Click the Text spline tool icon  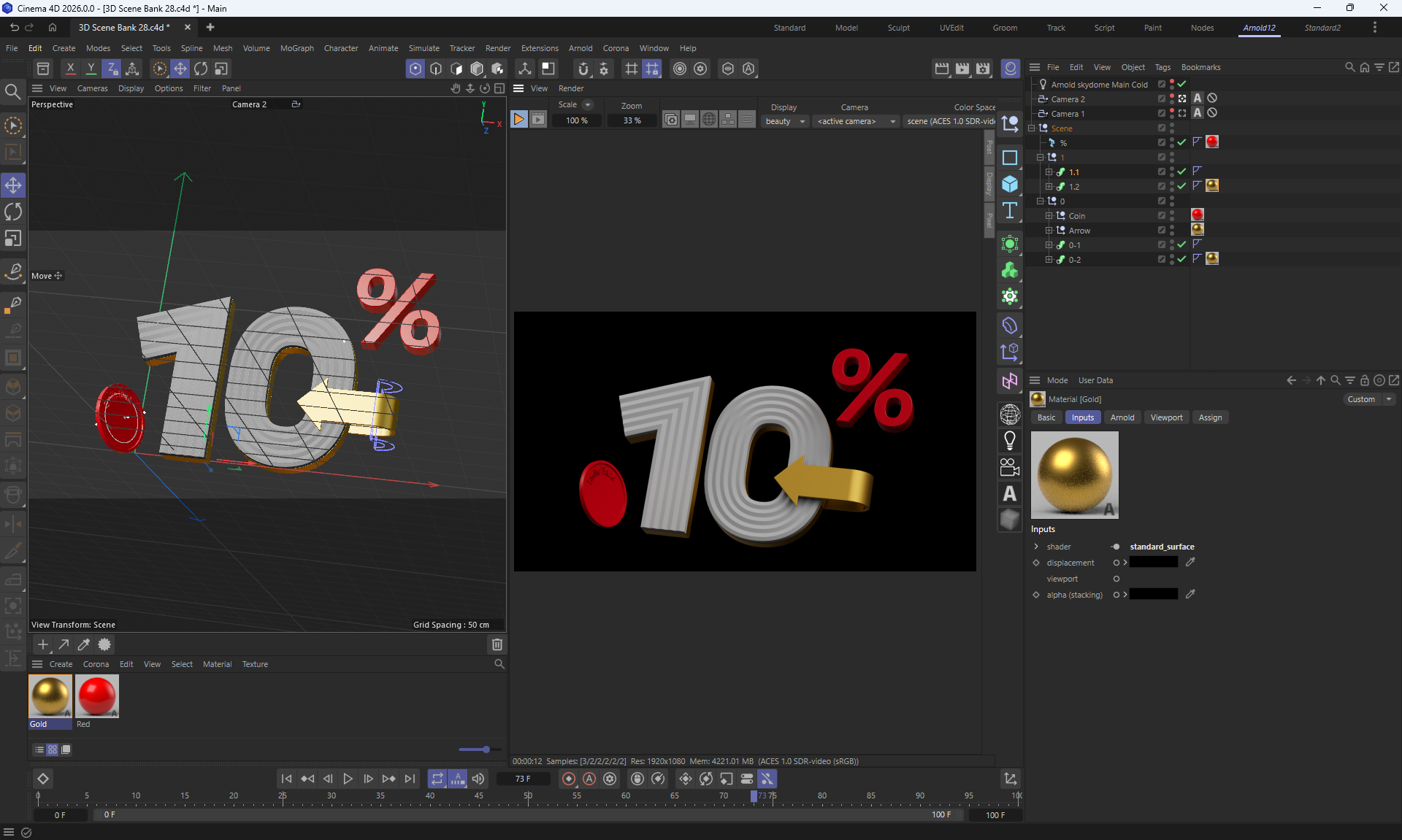pyautogui.click(x=1010, y=211)
